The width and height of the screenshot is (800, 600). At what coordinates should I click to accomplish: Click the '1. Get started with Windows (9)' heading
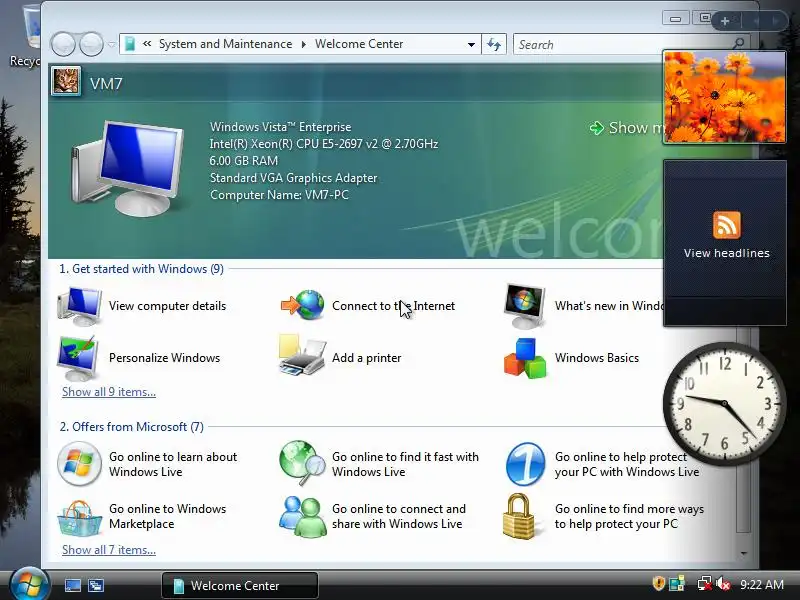click(141, 269)
